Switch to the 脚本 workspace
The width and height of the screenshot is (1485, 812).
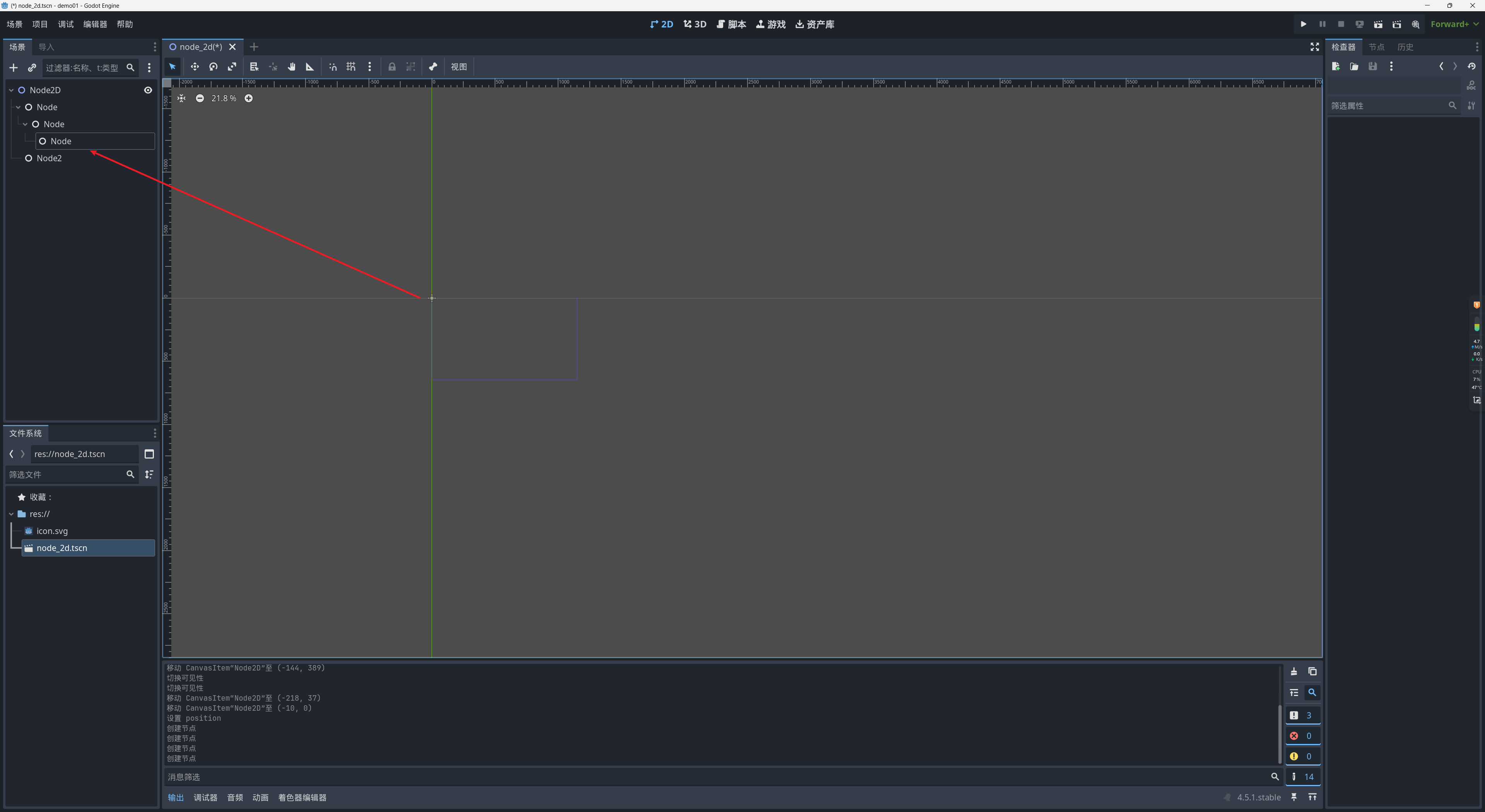pos(731,24)
